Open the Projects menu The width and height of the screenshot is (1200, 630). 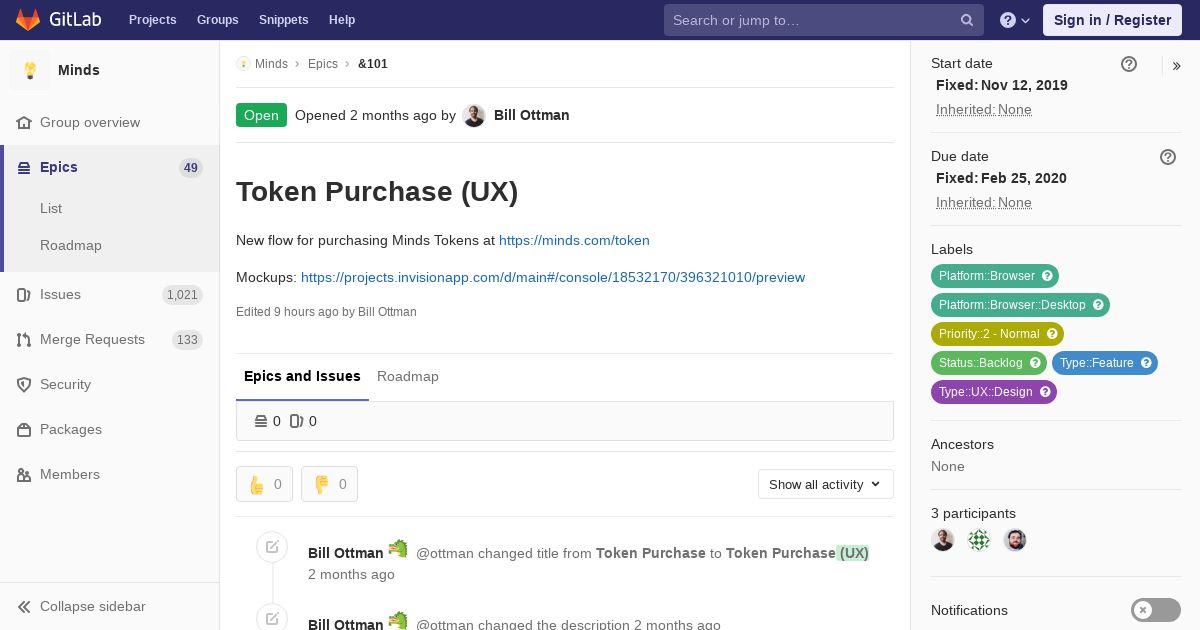(x=152, y=20)
